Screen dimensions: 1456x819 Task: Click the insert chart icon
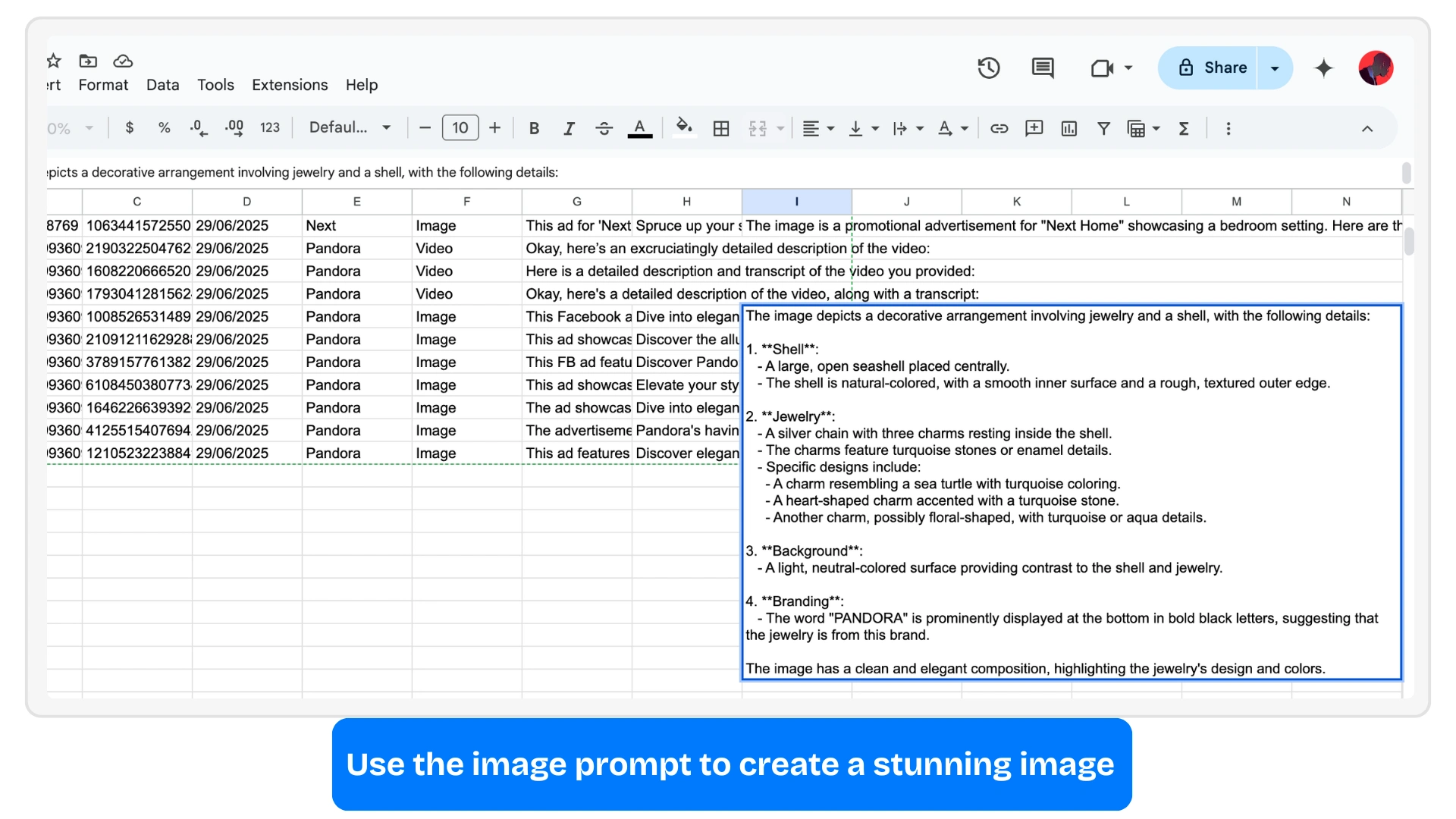point(1068,128)
